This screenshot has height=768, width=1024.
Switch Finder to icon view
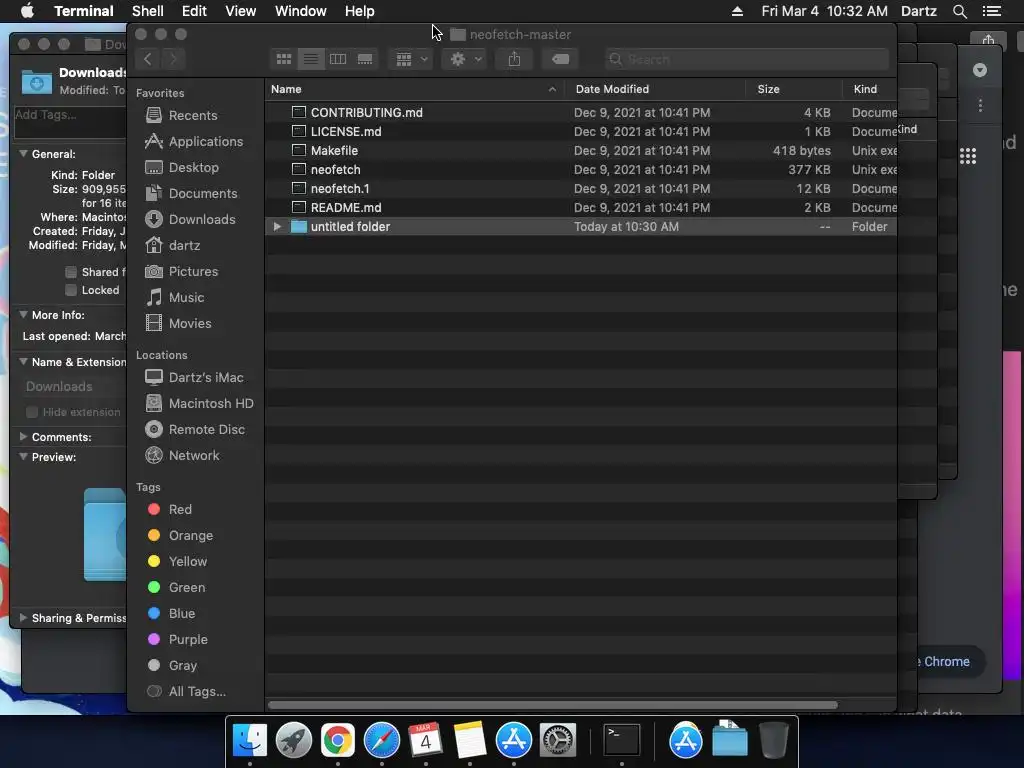(x=283, y=59)
